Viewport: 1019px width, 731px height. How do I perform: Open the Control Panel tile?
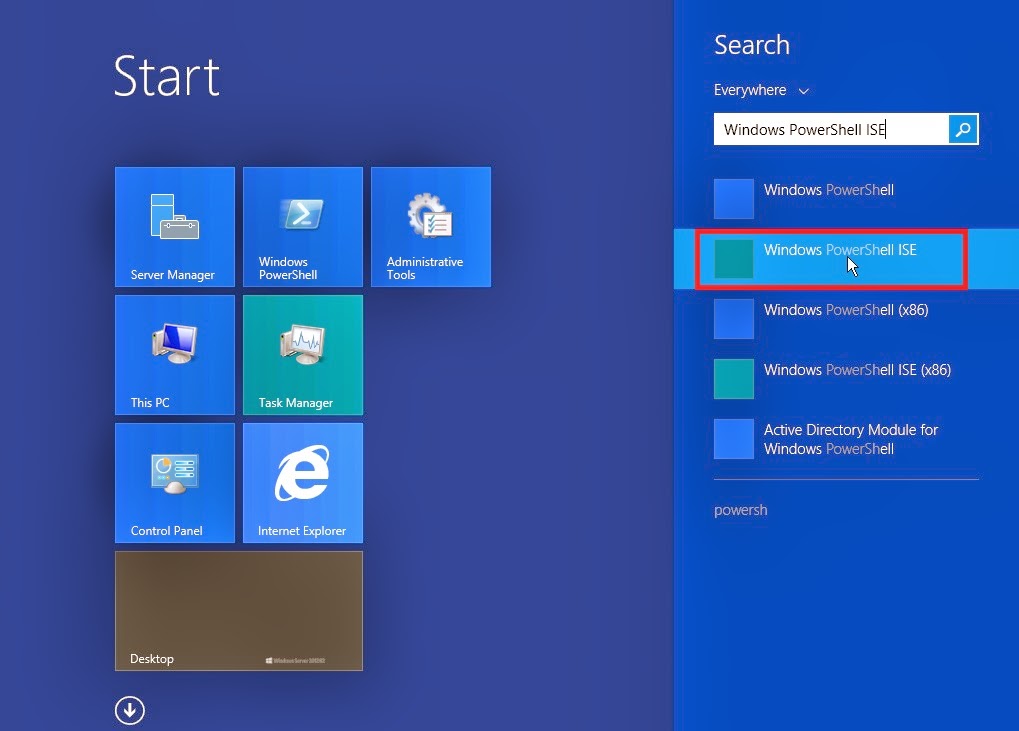point(175,483)
